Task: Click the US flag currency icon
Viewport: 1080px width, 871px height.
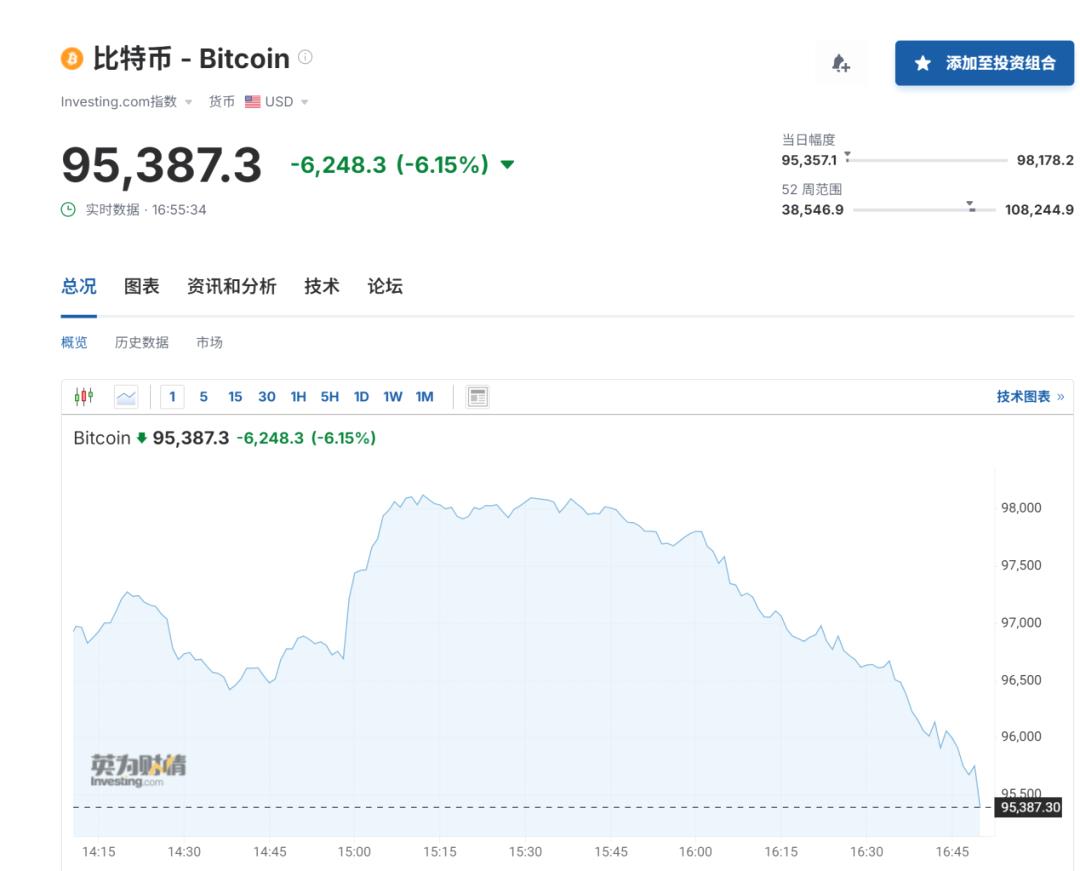Action: pos(252,102)
